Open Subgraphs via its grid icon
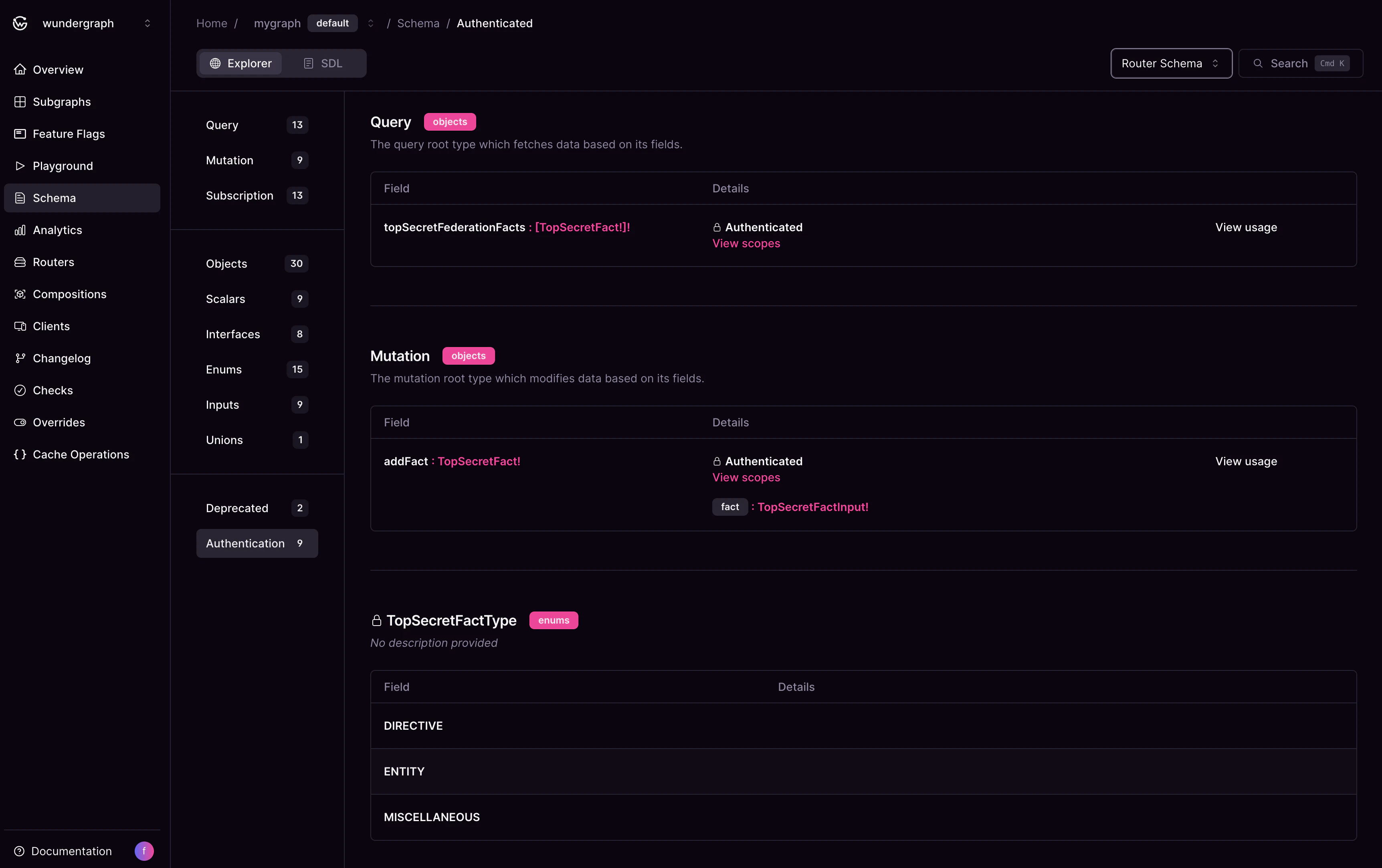The image size is (1382, 868). tap(20, 101)
